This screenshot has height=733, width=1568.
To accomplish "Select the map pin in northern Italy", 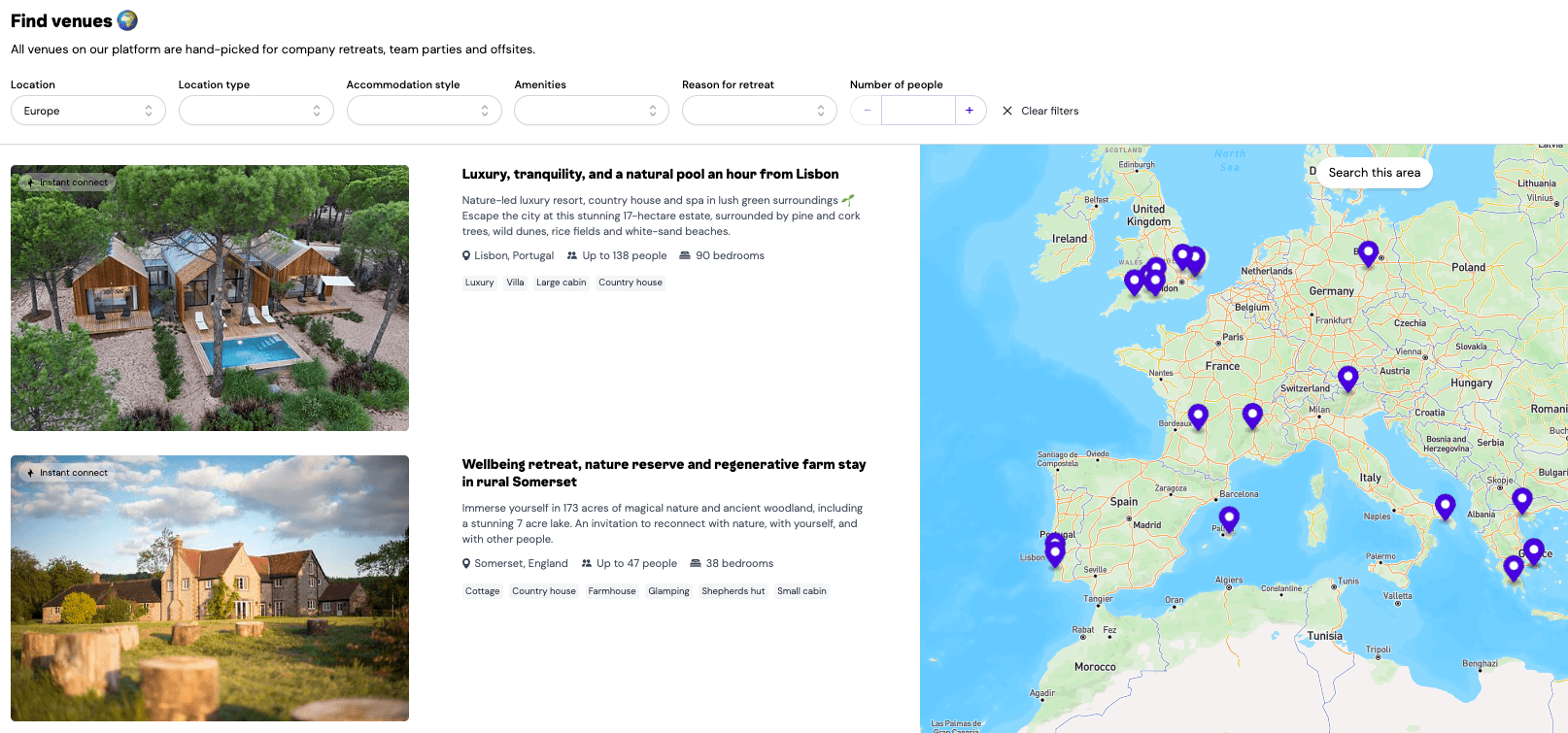I will (x=1347, y=377).
